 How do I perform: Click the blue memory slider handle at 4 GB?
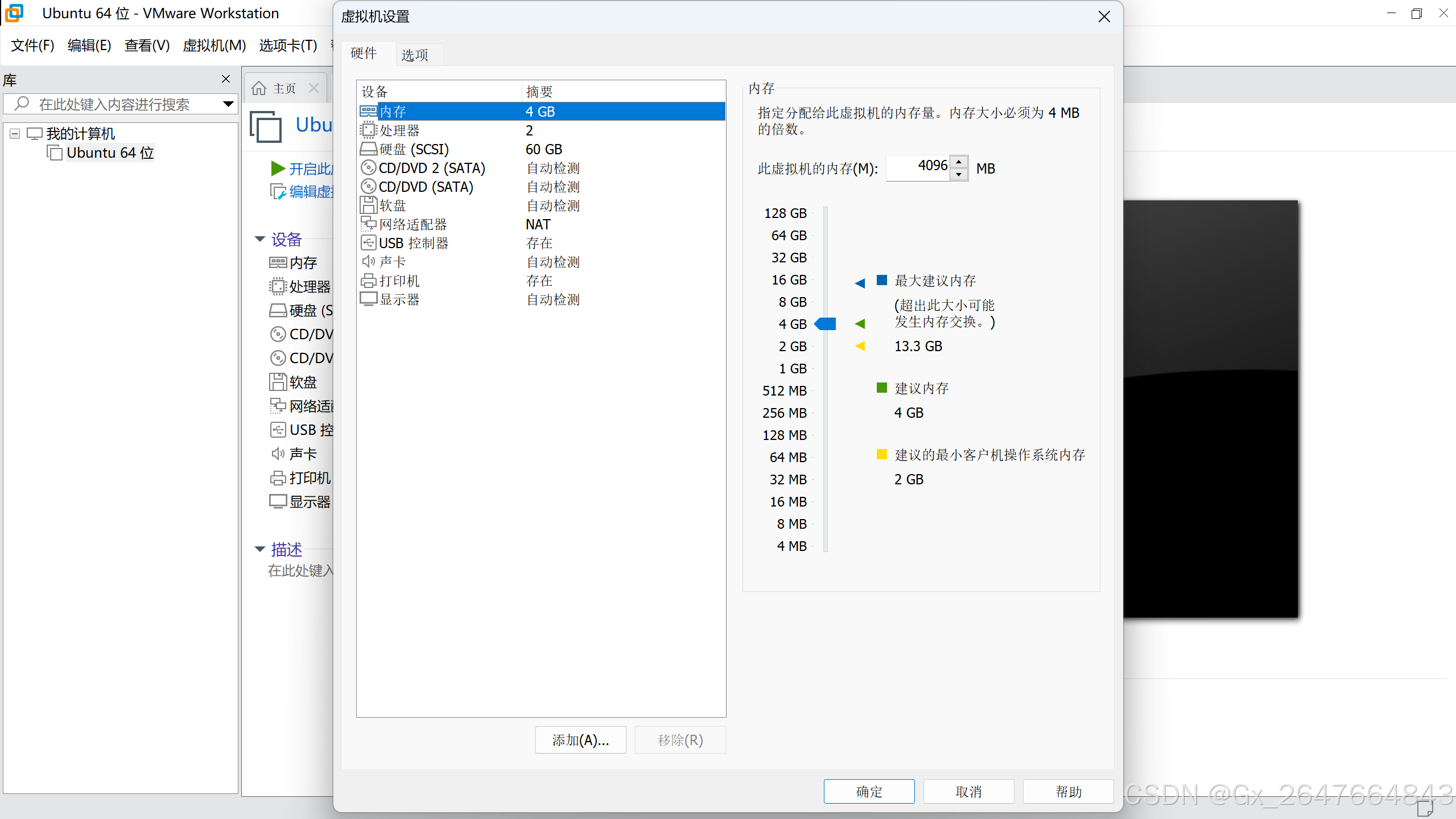825,324
